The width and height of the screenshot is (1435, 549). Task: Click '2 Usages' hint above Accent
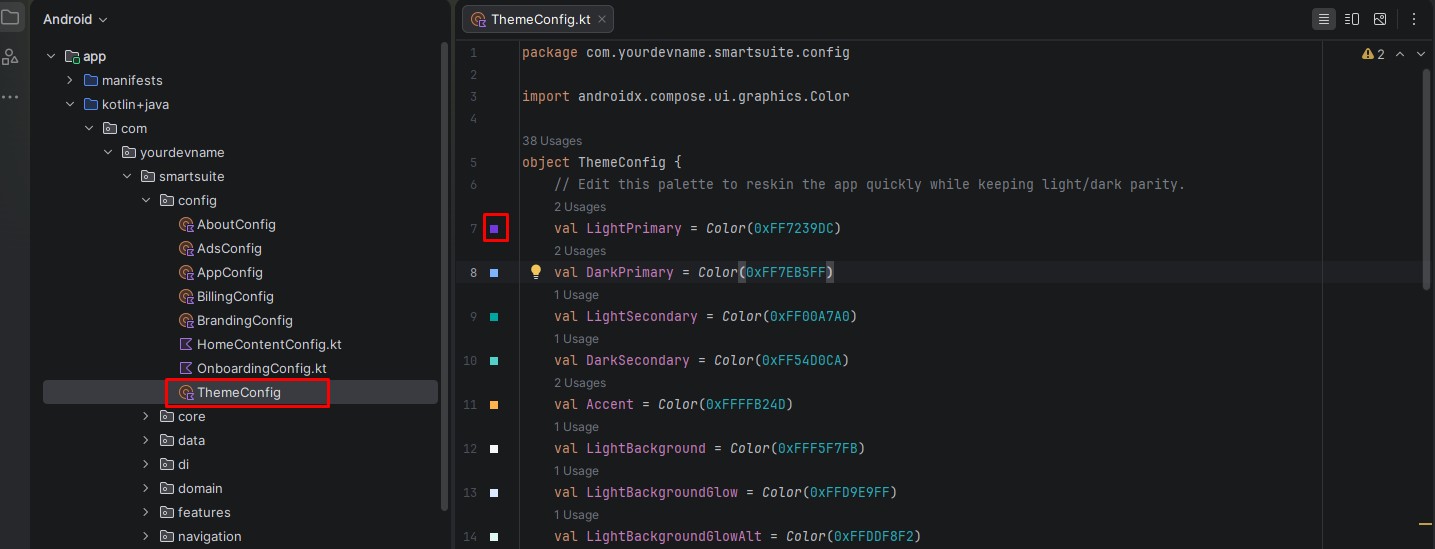tap(580, 383)
